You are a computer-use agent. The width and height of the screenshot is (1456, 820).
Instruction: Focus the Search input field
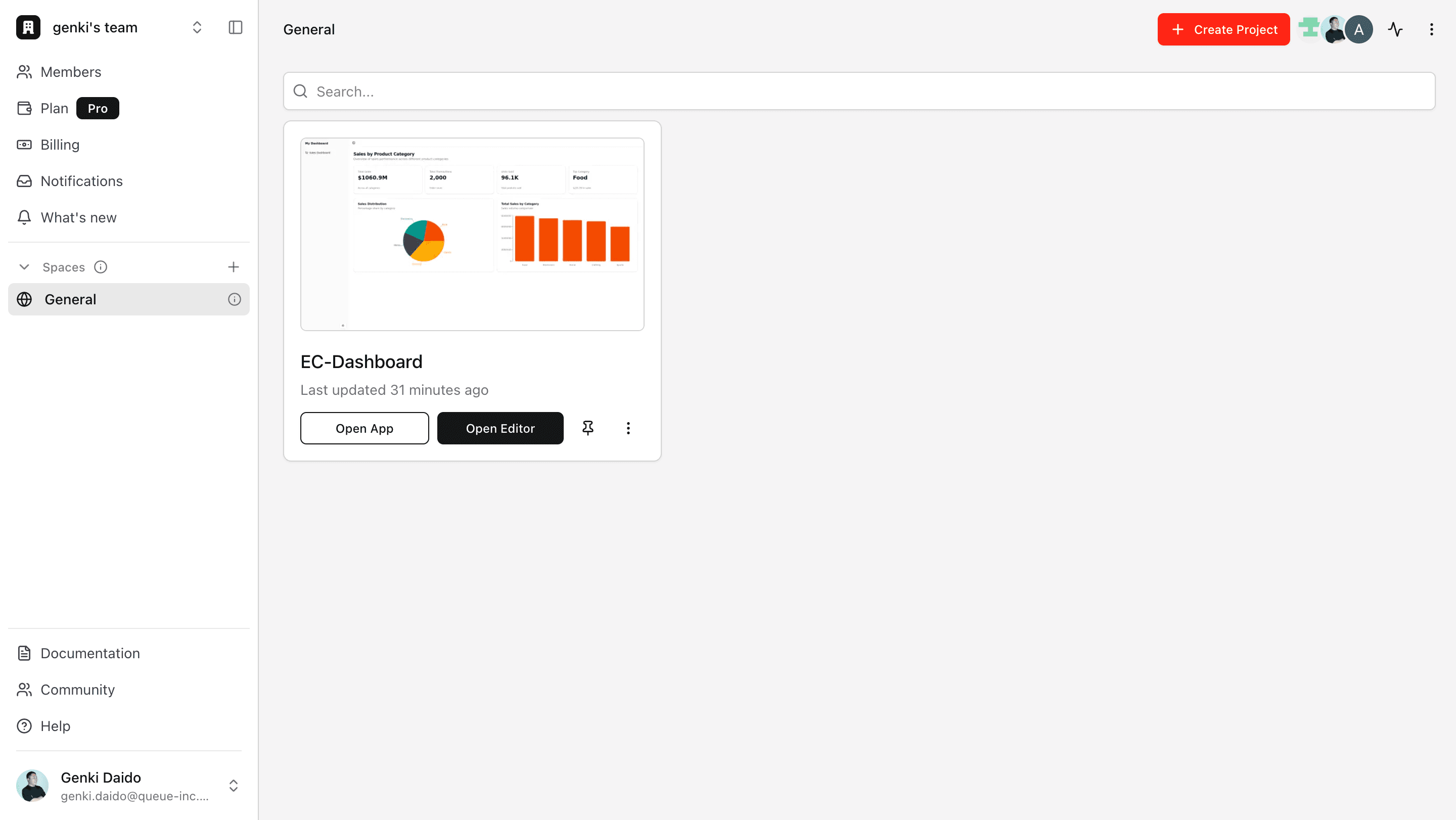tap(859, 91)
